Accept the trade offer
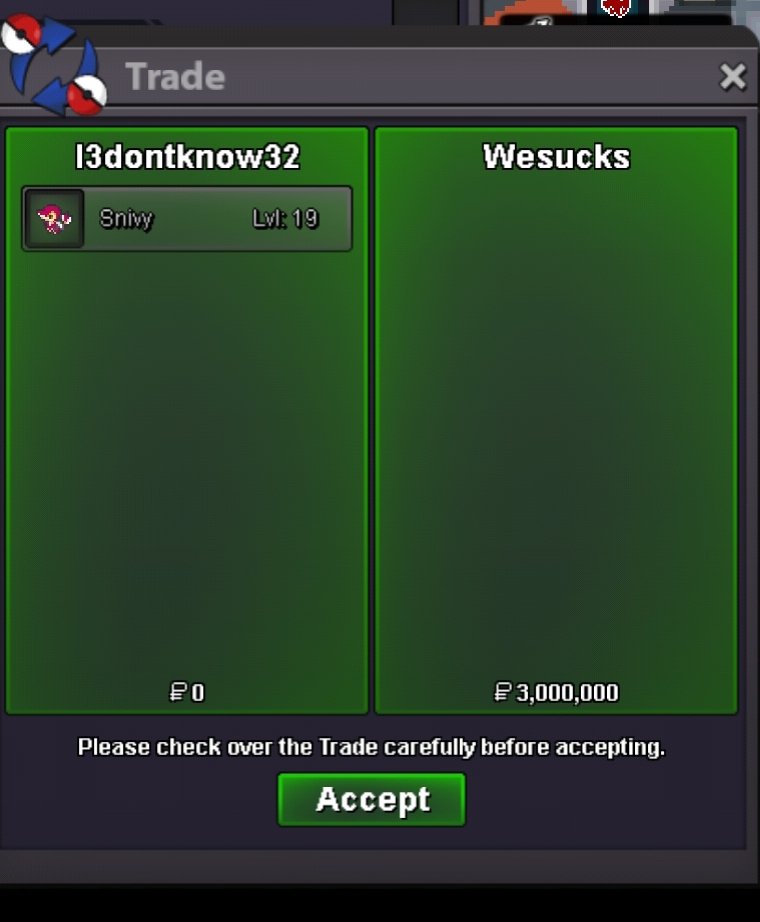The width and height of the screenshot is (760, 922). [x=372, y=799]
